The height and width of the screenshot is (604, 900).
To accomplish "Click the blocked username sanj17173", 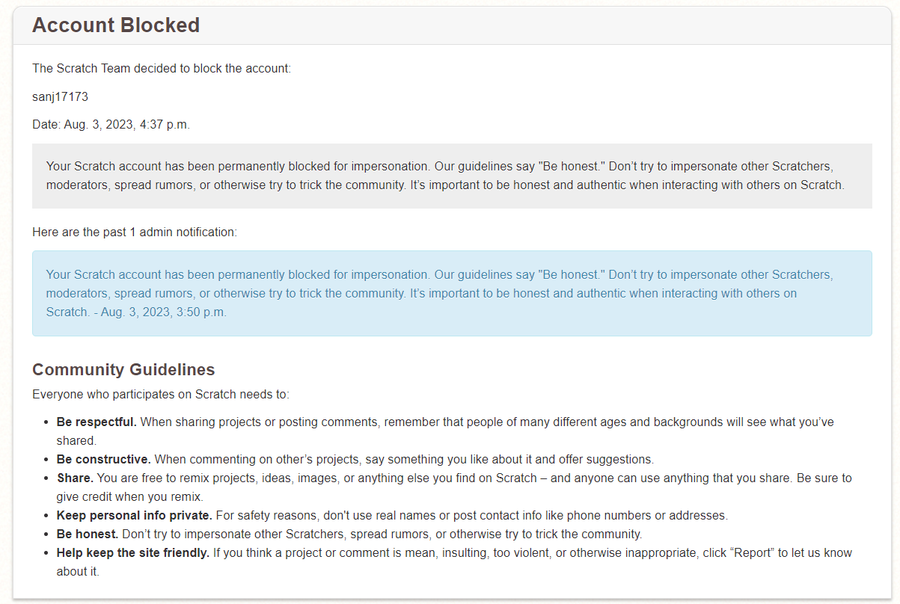I will (x=60, y=97).
